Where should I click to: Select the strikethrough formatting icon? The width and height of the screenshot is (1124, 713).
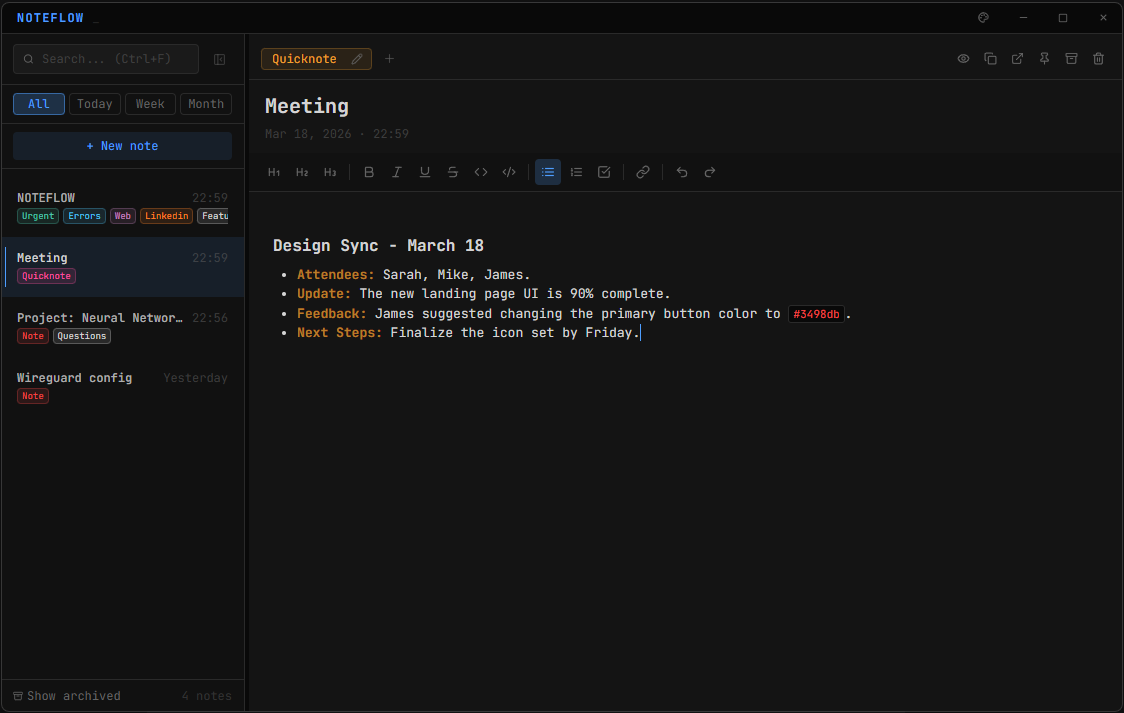click(453, 172)
